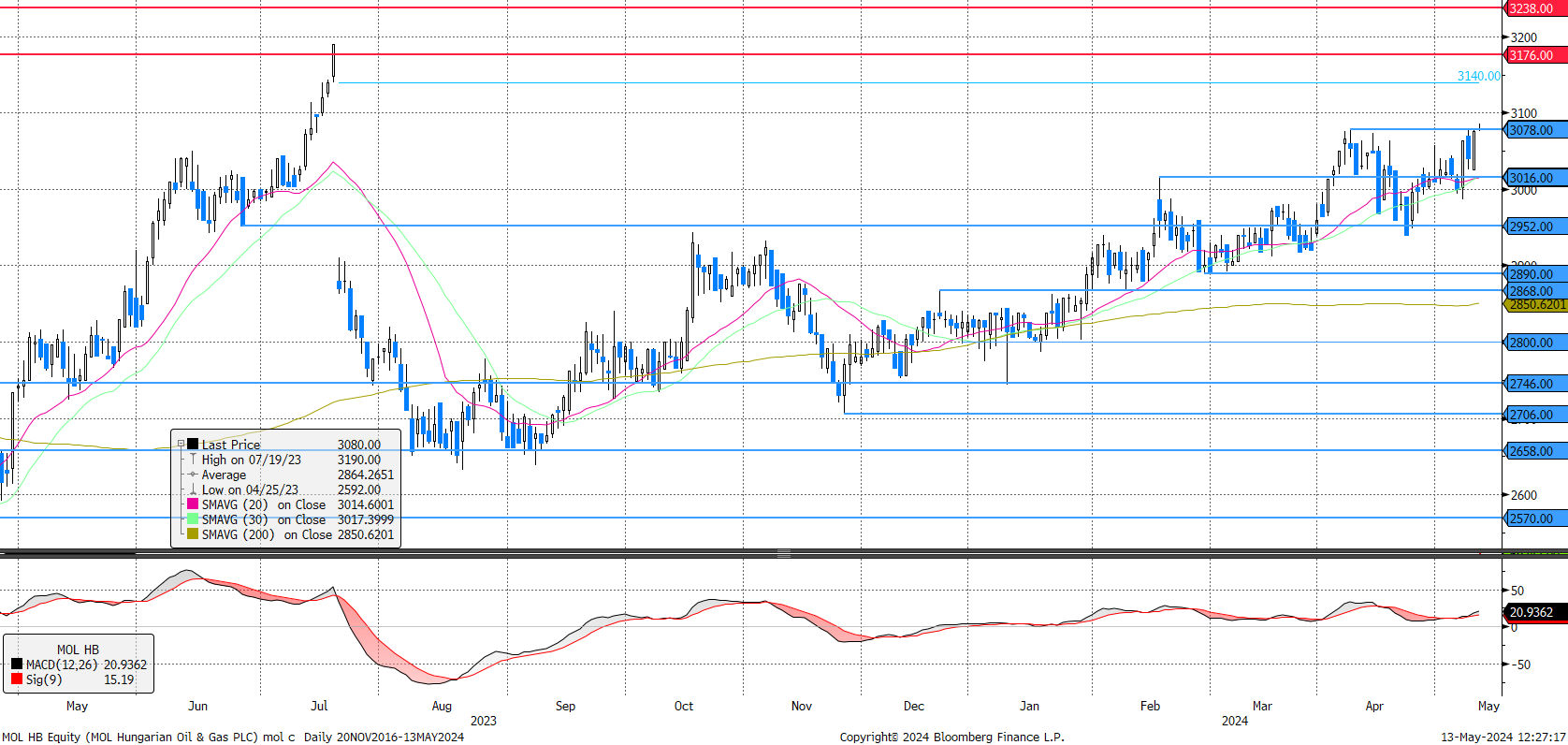Click the MOL HB Equity chart description text
1568x745 pixels.
click(x=232, y=737)
